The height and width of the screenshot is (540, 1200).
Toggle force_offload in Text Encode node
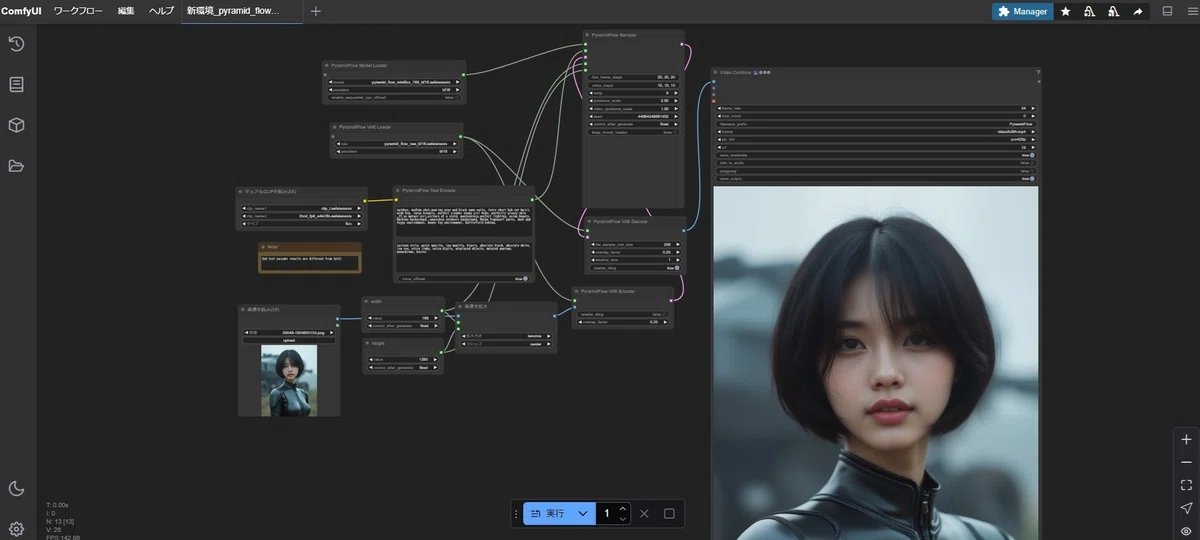[464, 278]
